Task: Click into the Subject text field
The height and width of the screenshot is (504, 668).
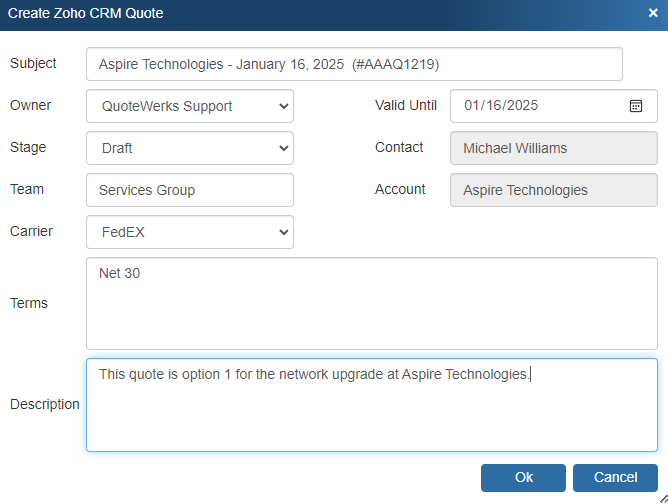Action: click(354, 64)
